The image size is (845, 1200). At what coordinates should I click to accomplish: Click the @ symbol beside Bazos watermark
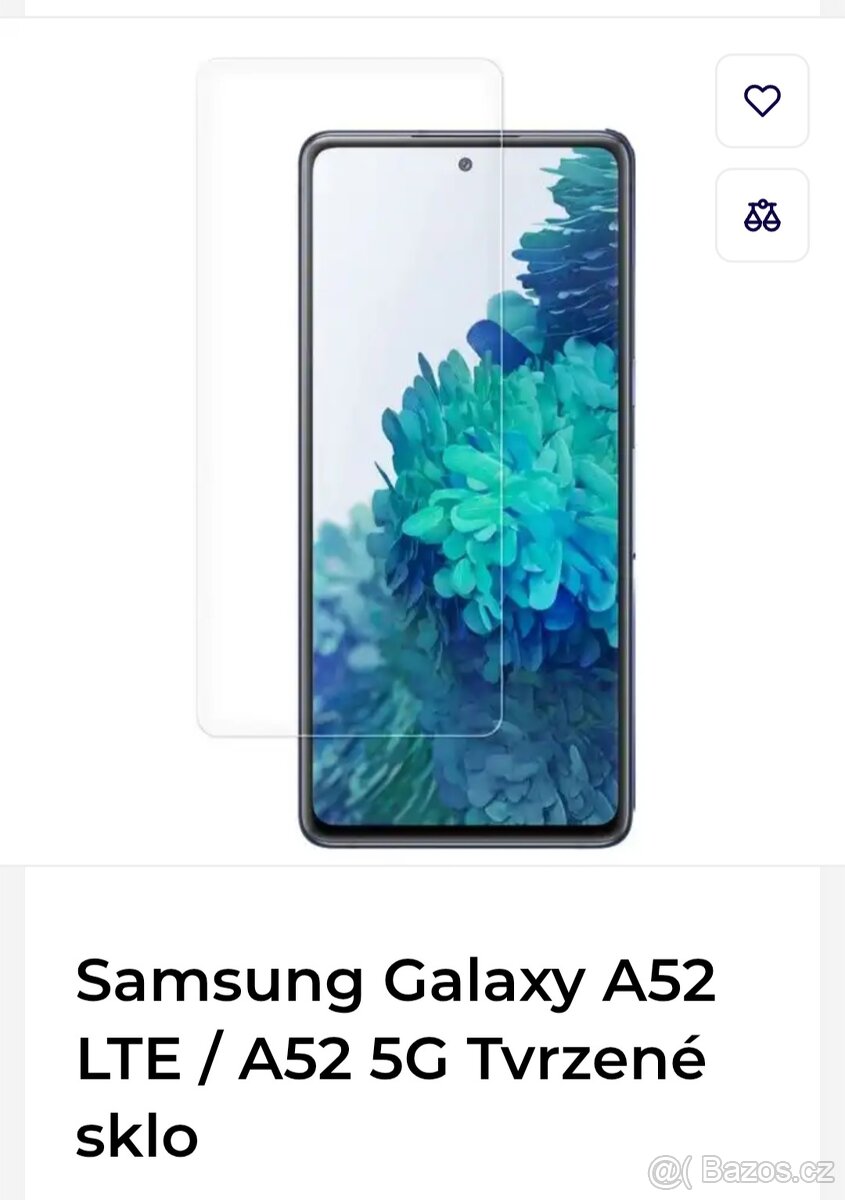coord(665,1170)
